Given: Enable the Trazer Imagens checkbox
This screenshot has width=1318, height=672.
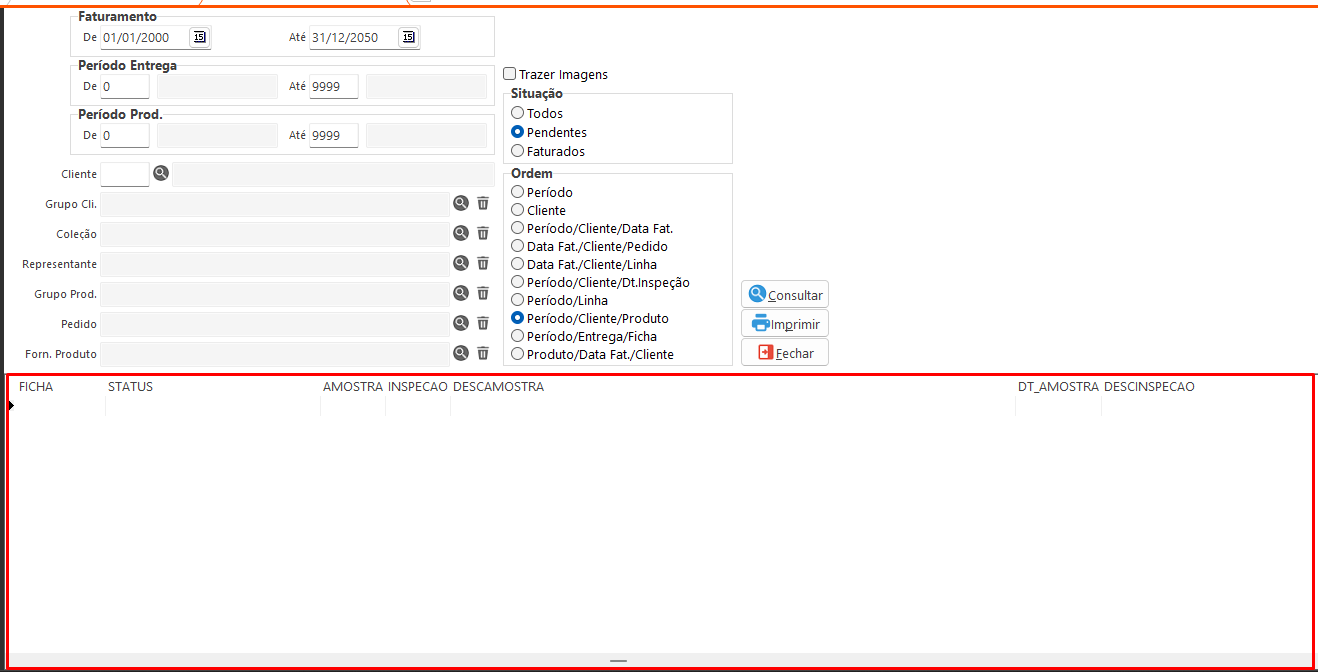Looking at the screenshot, I should pyautogui.click(x=510, y=74).
